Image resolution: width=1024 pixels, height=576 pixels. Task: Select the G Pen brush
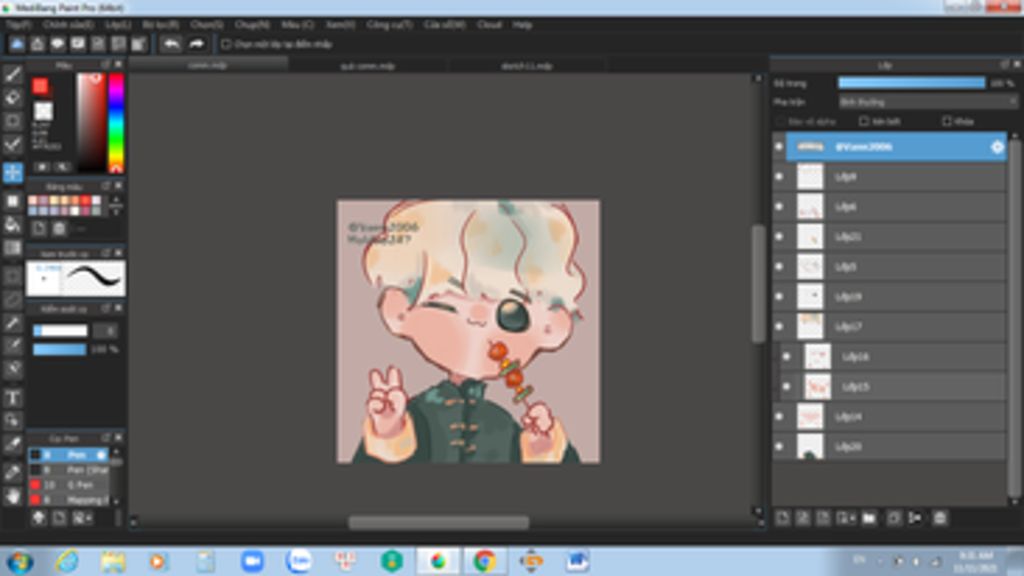coord(69,485)
